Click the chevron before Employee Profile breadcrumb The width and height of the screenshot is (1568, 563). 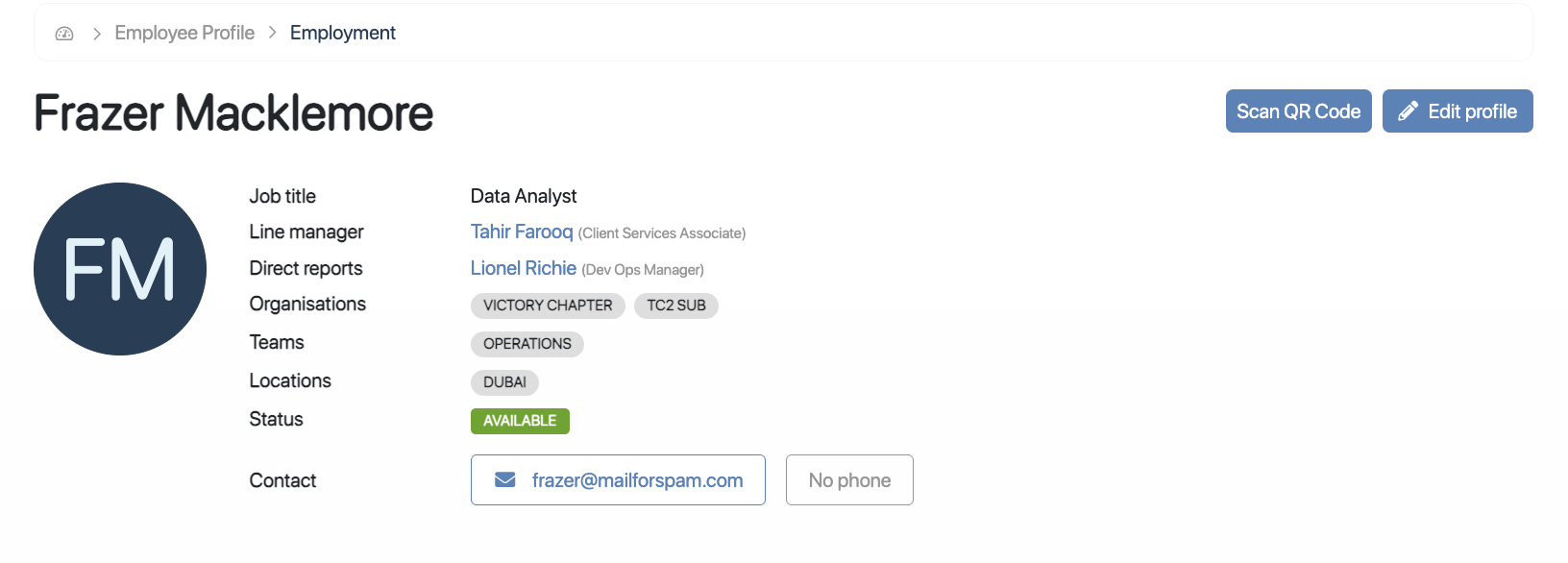click(x=97, y=34)
